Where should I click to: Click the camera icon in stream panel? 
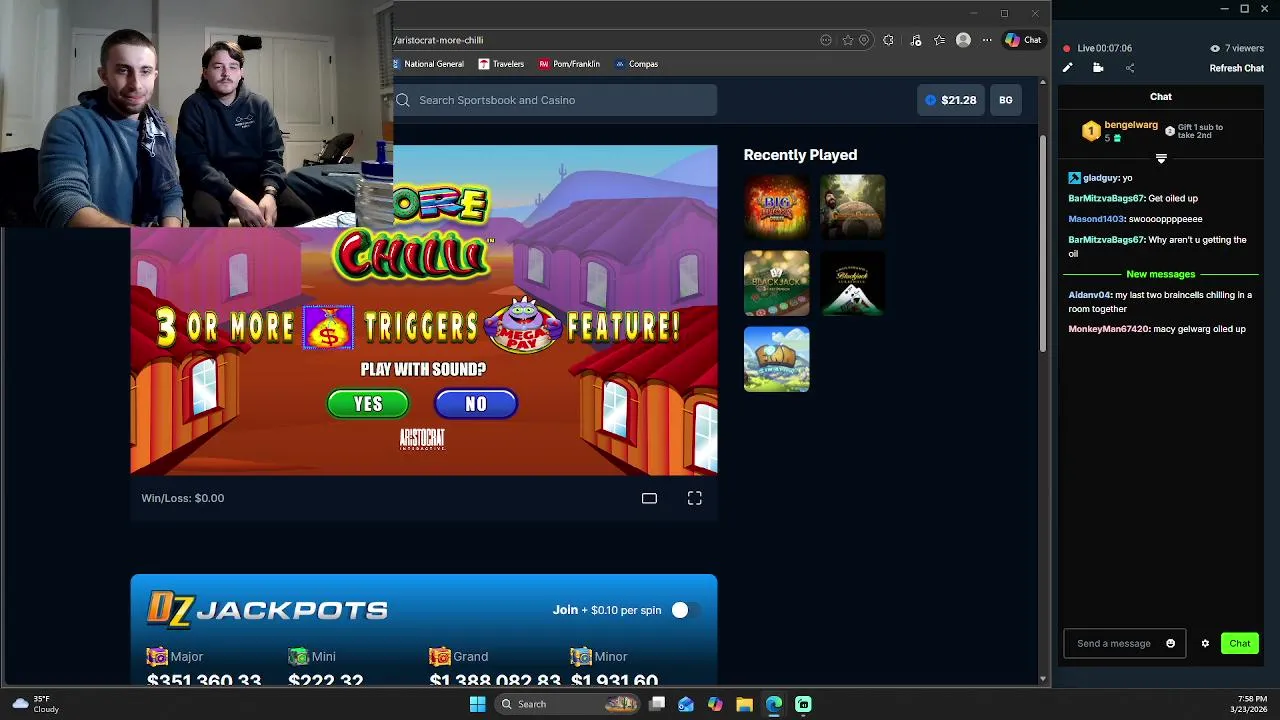point(1098,68)
